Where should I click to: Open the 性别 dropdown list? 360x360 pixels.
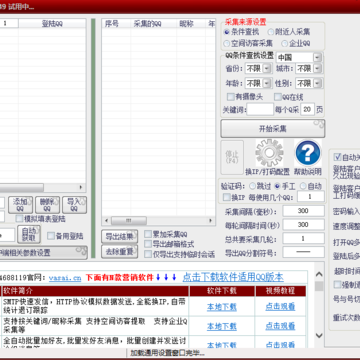pyautogui.click(x=318, y=83)
